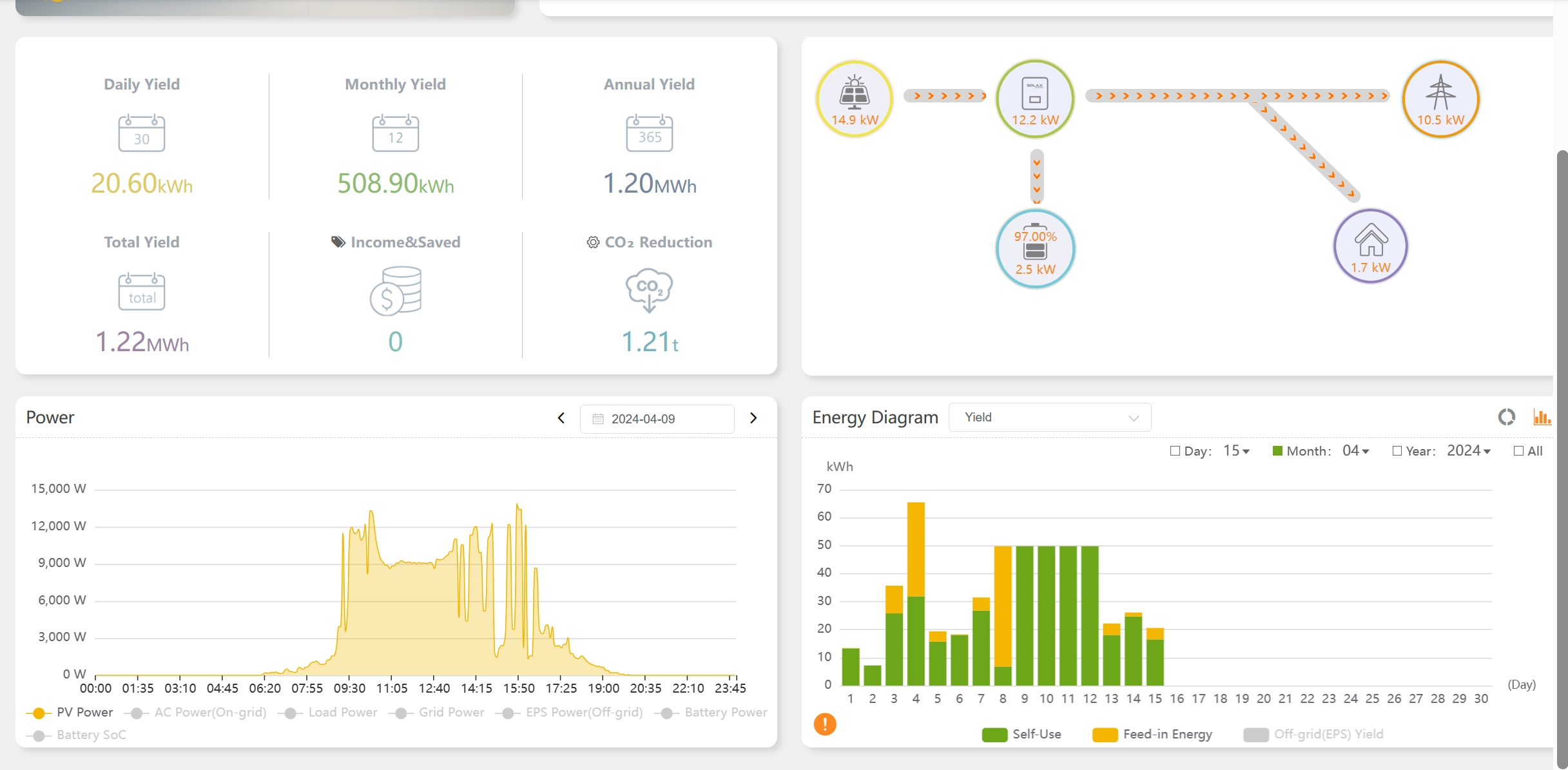This screenshot has width=1568, height=770.
Task: Click the Feed-in Energy legend swatch
Action: point(1105,735)
